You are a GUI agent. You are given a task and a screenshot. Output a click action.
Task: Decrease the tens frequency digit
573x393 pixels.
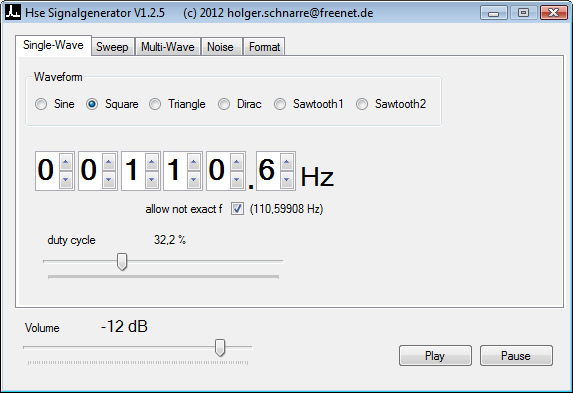tap(194, 180)
